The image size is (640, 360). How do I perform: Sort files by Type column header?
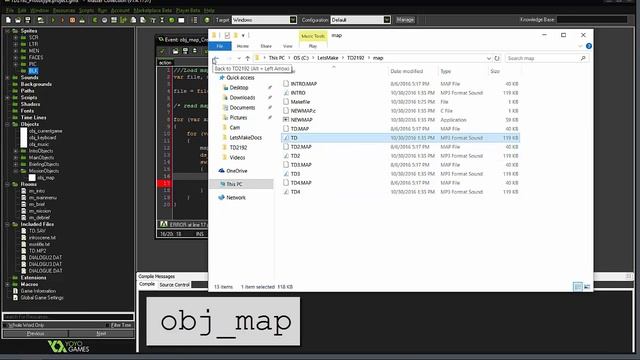(x=446, y=71)
